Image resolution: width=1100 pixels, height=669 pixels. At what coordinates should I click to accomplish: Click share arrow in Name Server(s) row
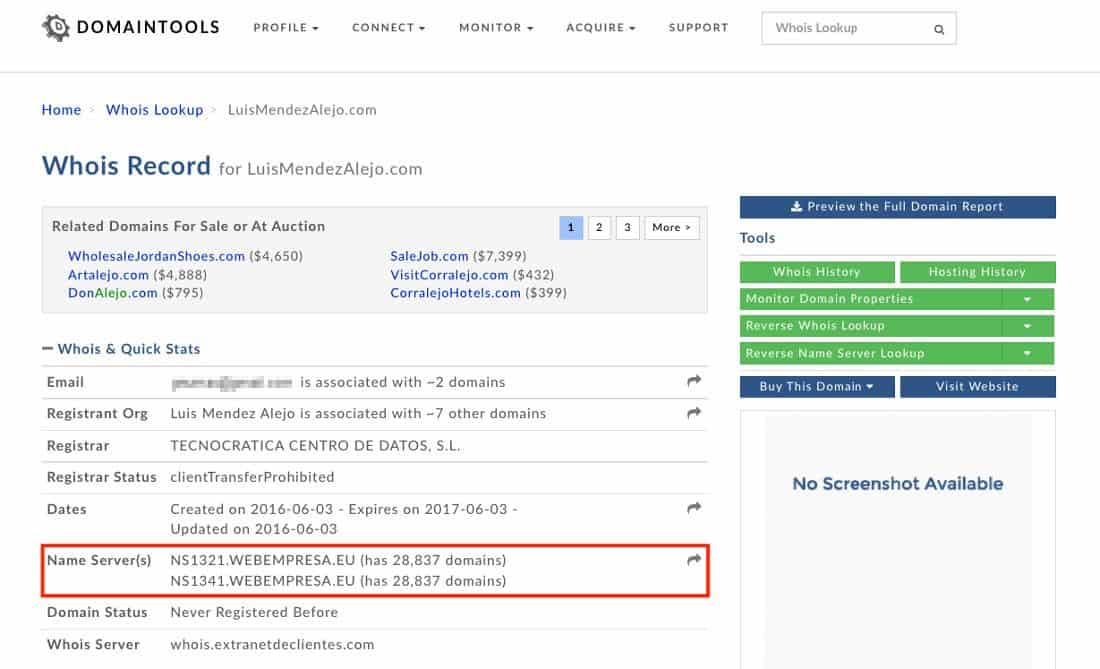[x=694, y=560]
